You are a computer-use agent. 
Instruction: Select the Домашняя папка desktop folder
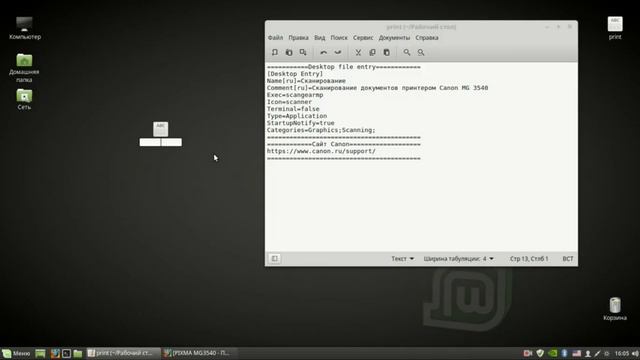tap(24, 68)
